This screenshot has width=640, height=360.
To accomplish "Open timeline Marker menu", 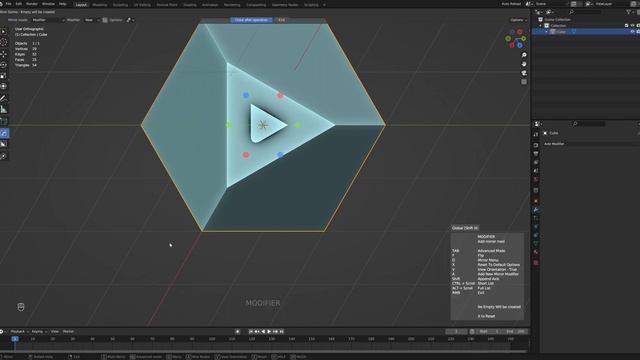I will pos(68,331).
